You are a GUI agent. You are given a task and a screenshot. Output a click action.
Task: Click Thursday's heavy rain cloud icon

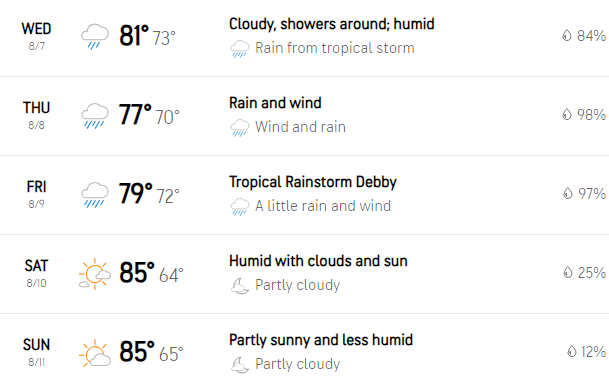pos(95,115)
